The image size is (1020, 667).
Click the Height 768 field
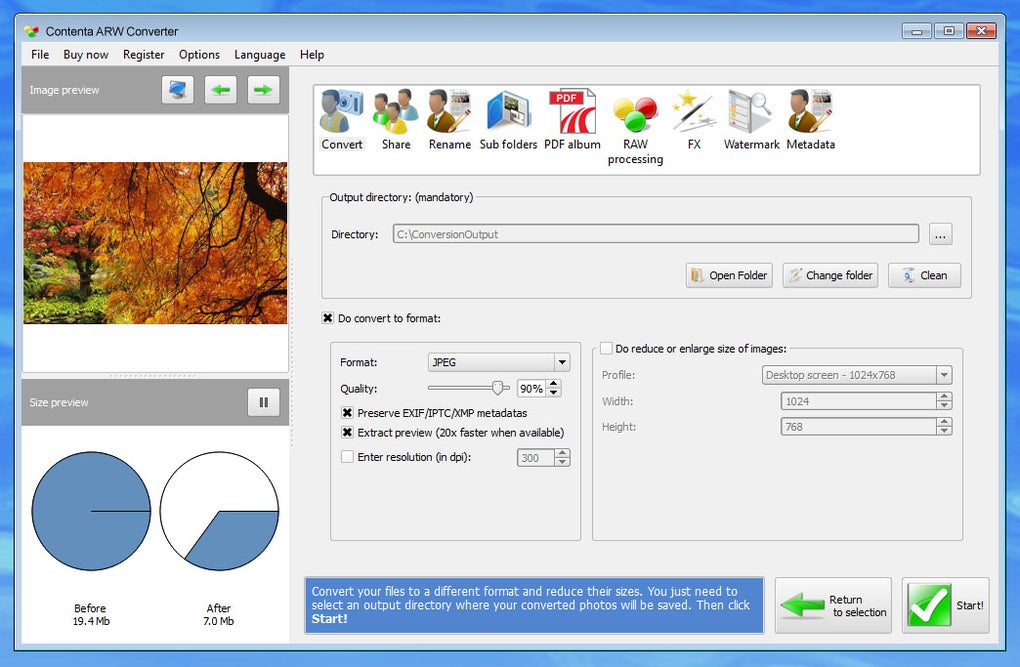coord(859,427)
